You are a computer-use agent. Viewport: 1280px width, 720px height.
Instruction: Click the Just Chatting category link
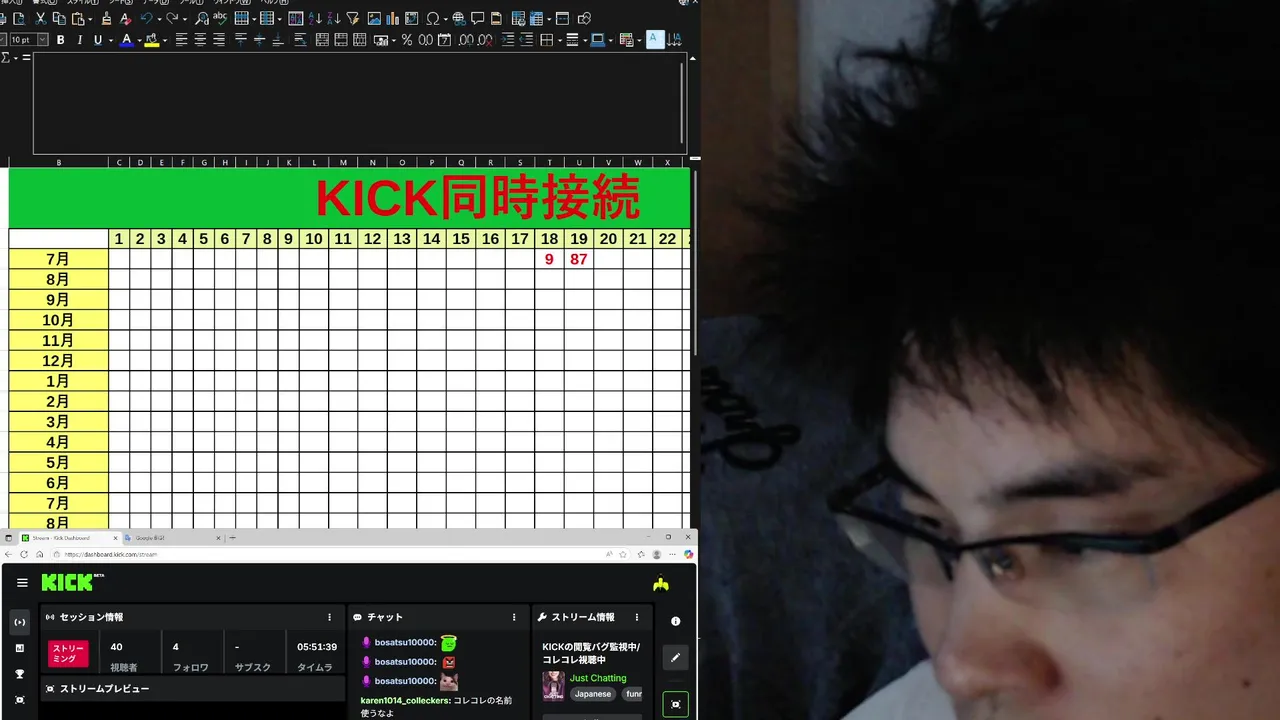pyautogui.click(x=598, y=678)
